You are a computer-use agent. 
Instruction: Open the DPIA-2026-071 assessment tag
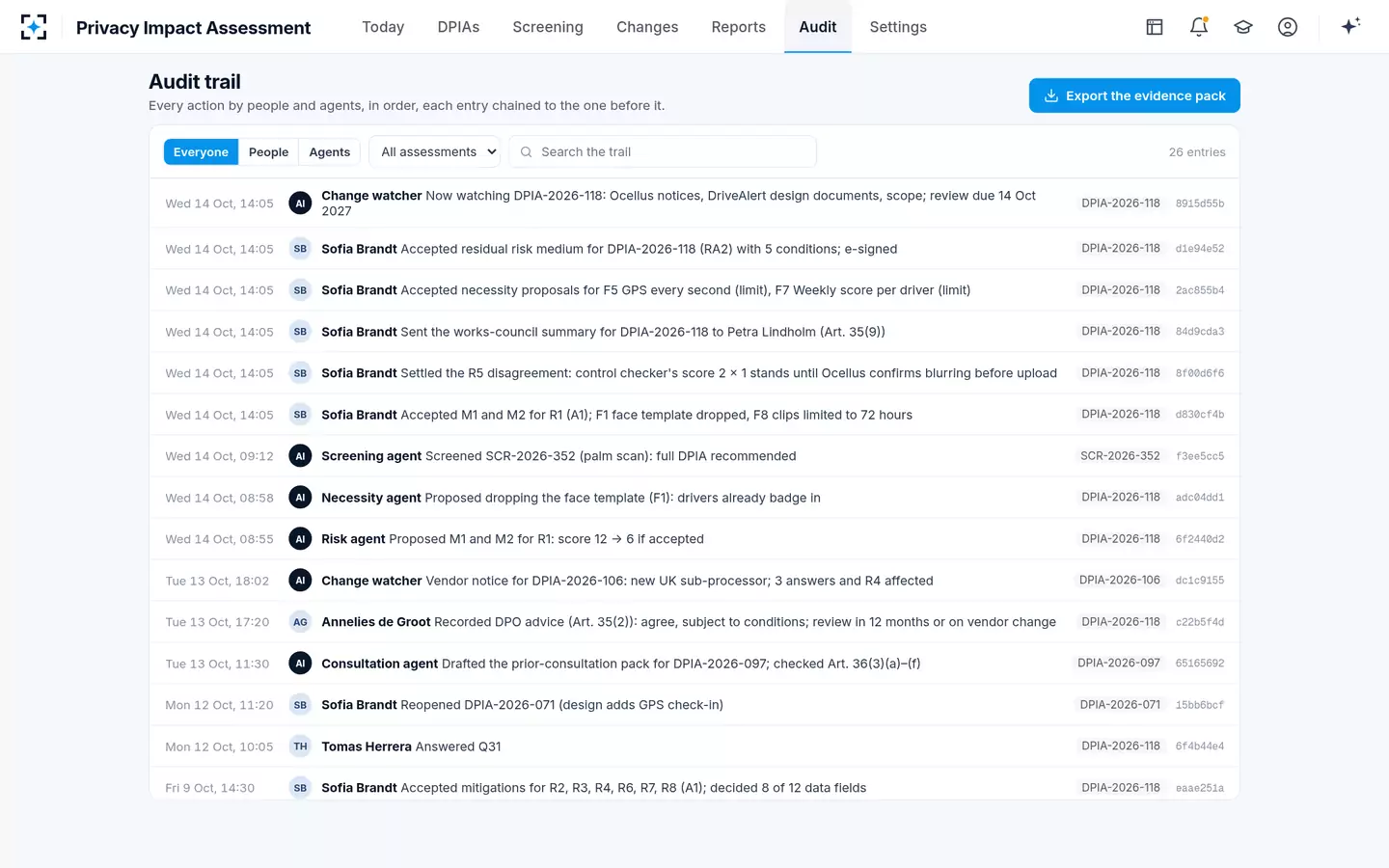click(x=1120, y=705)
